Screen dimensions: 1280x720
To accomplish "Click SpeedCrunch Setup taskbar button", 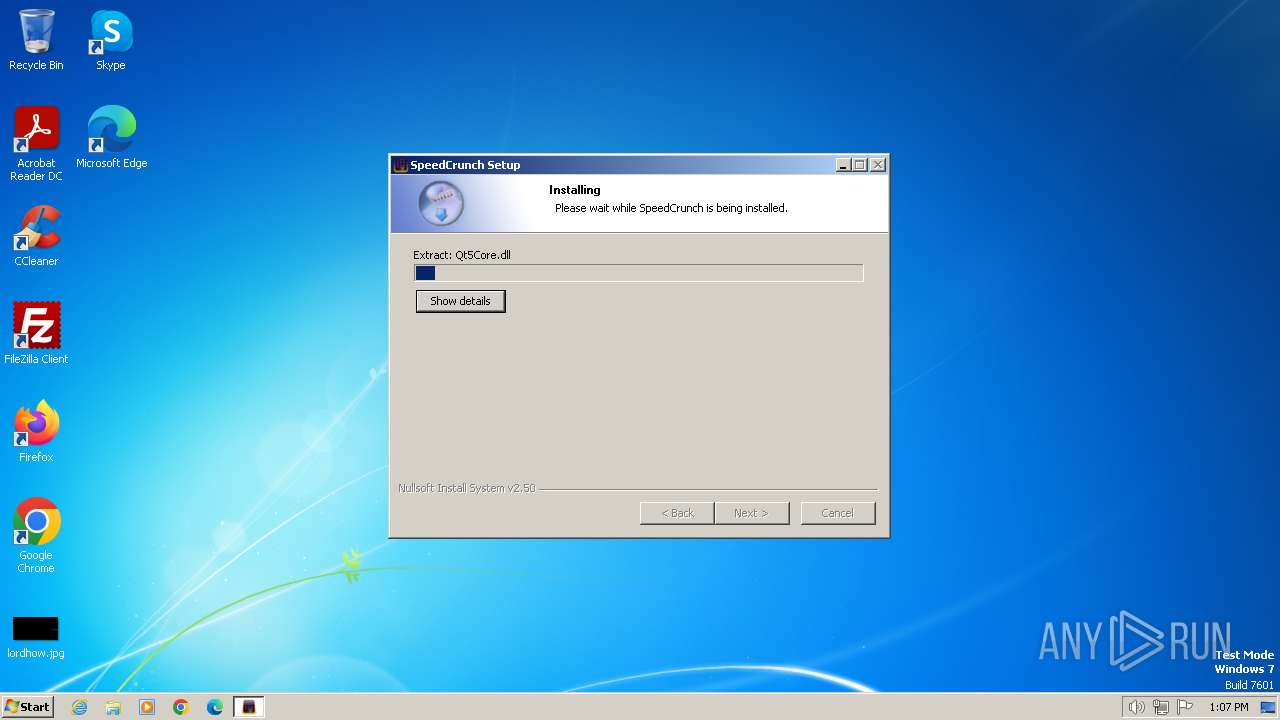I will [249, 707].
